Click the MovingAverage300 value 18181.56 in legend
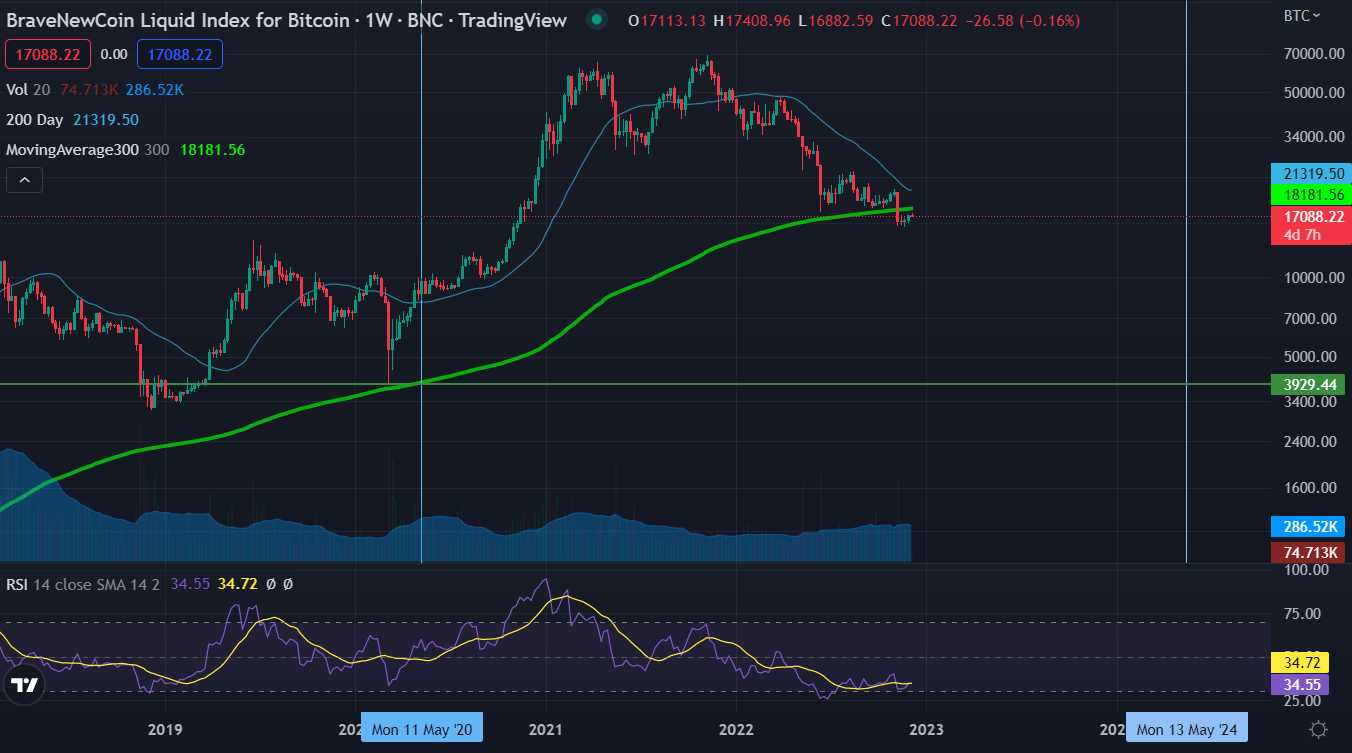 (212, 149)
